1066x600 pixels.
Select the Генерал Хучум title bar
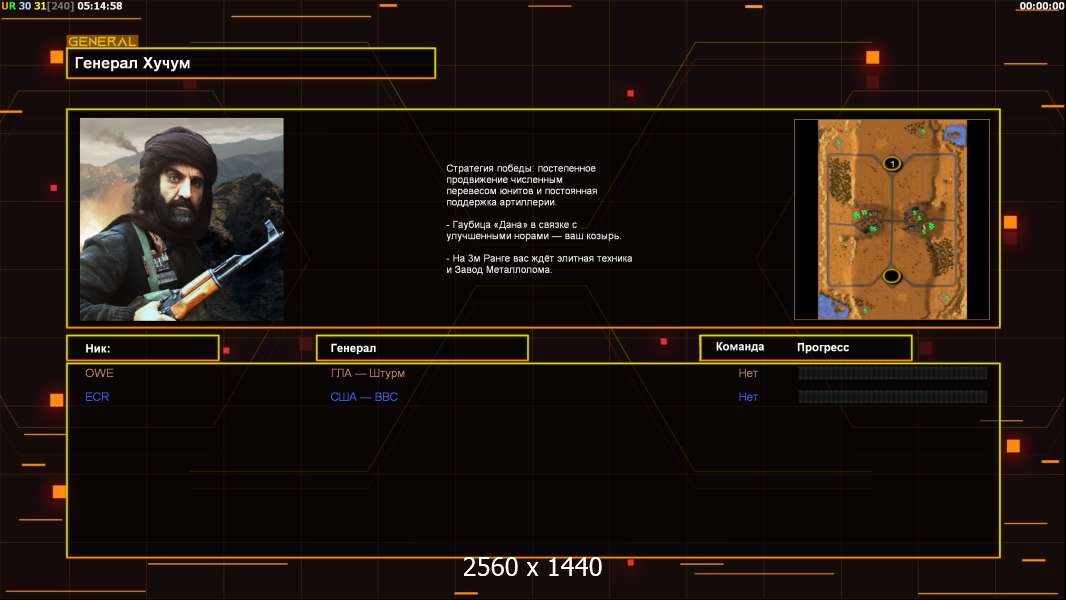pyautogui.click(x=251, y=63)
